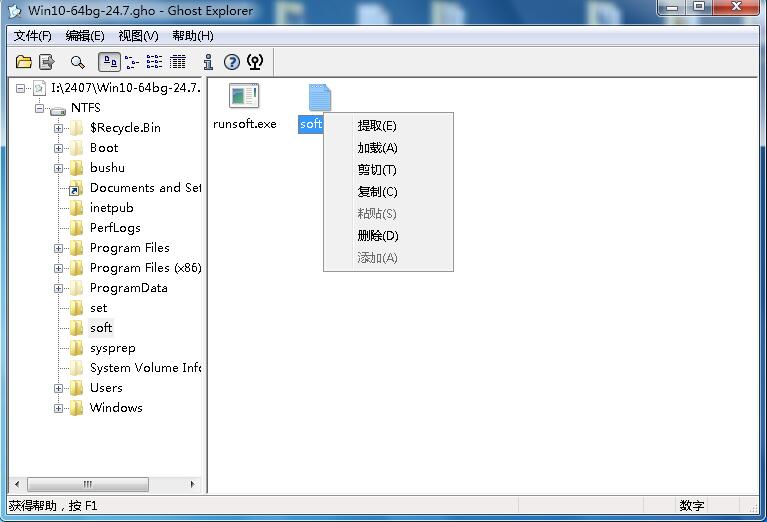Choose 加载(A) from context menu
767x522 pixels.
click(x=388, y=148)
